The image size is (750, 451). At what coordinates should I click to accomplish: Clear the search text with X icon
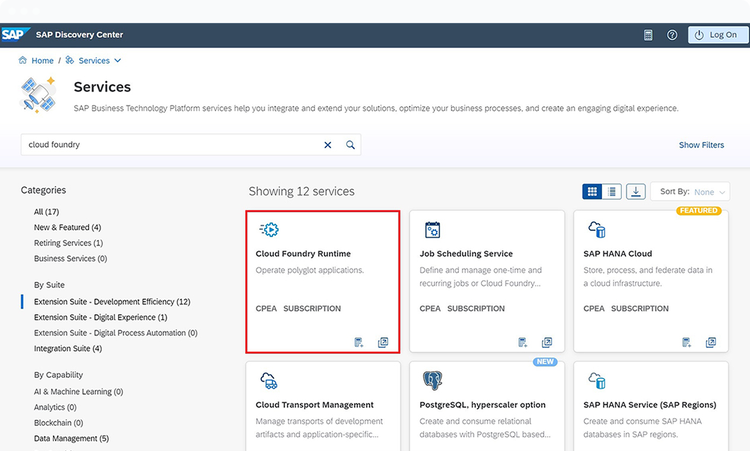(328, 145)
